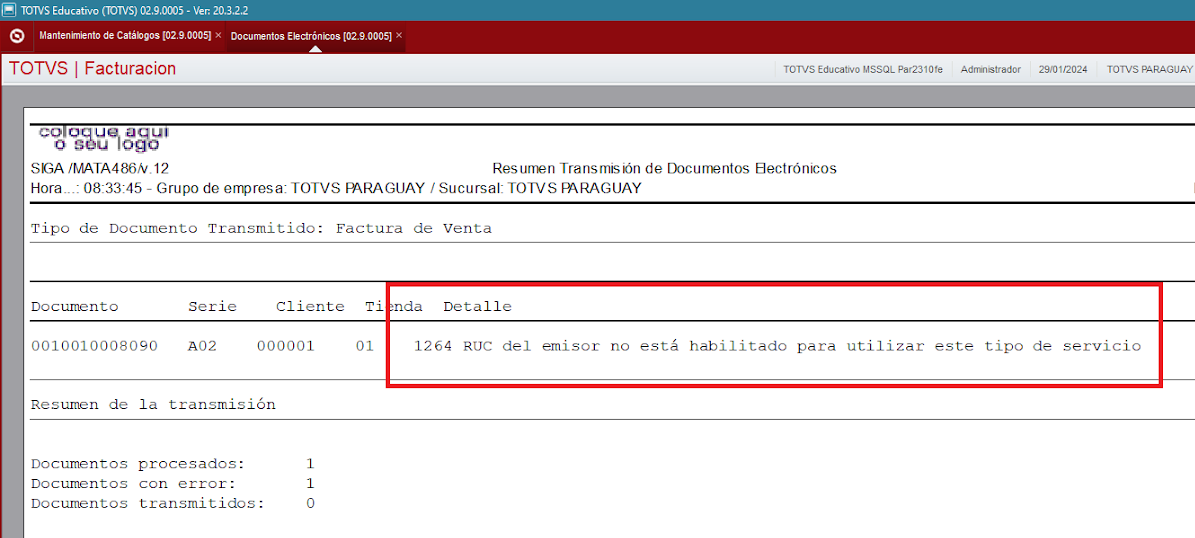Screen dimensions: 1195x538
Task: Click the Serie column header
Action: (213, 307)
